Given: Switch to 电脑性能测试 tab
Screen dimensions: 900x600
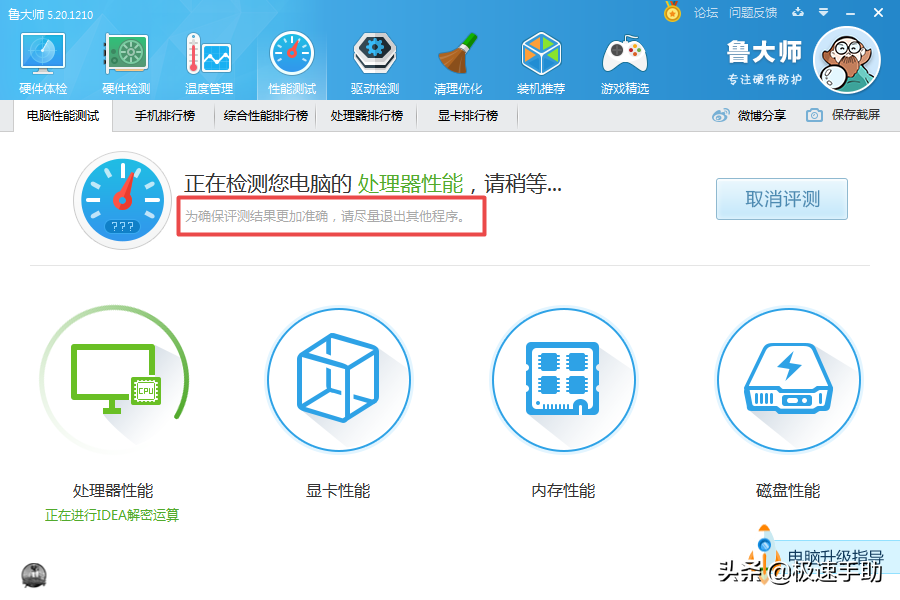Looking at the screenshot, I should click(63, 115).
